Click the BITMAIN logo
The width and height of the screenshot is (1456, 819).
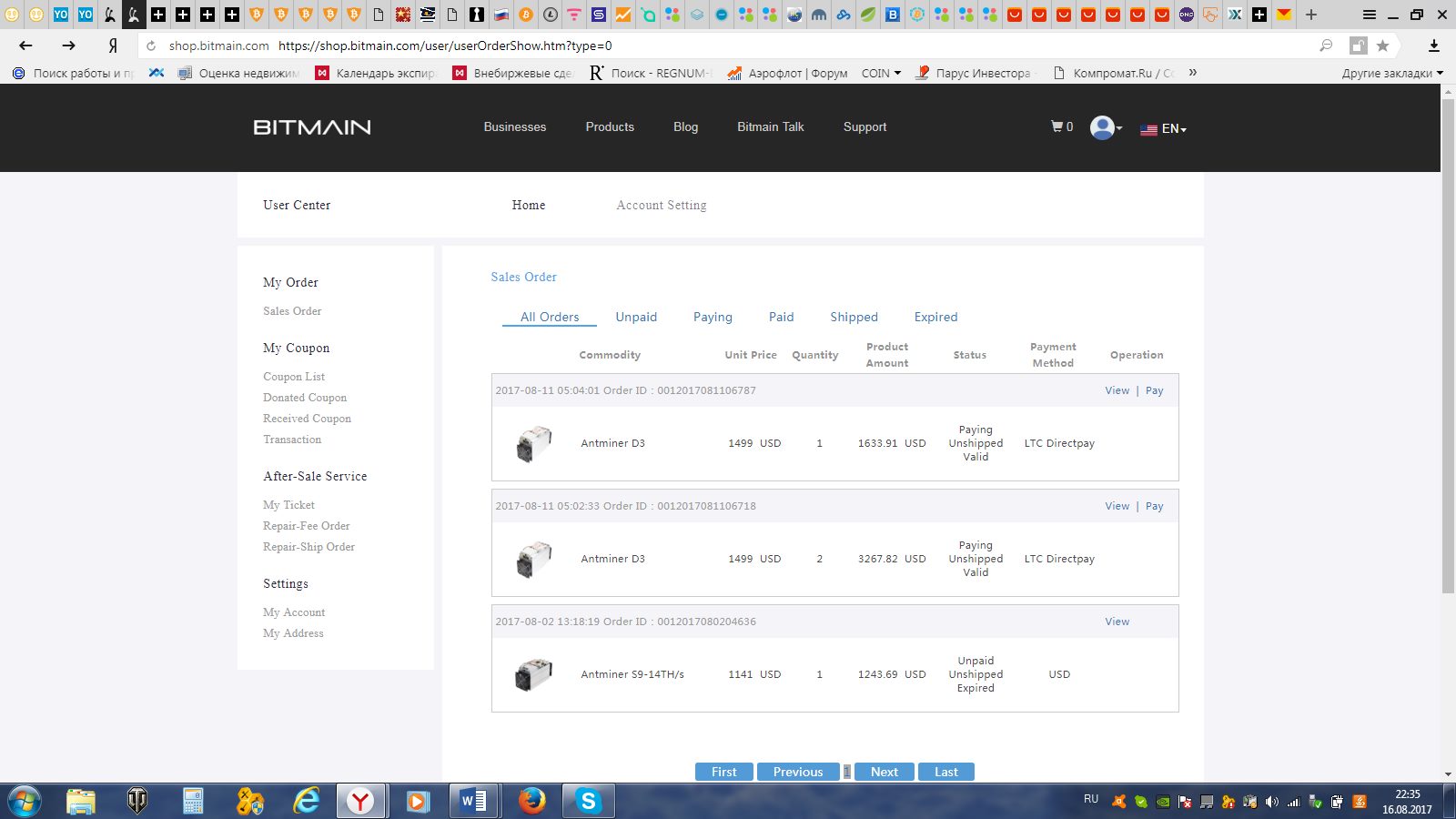coord(312,127)
